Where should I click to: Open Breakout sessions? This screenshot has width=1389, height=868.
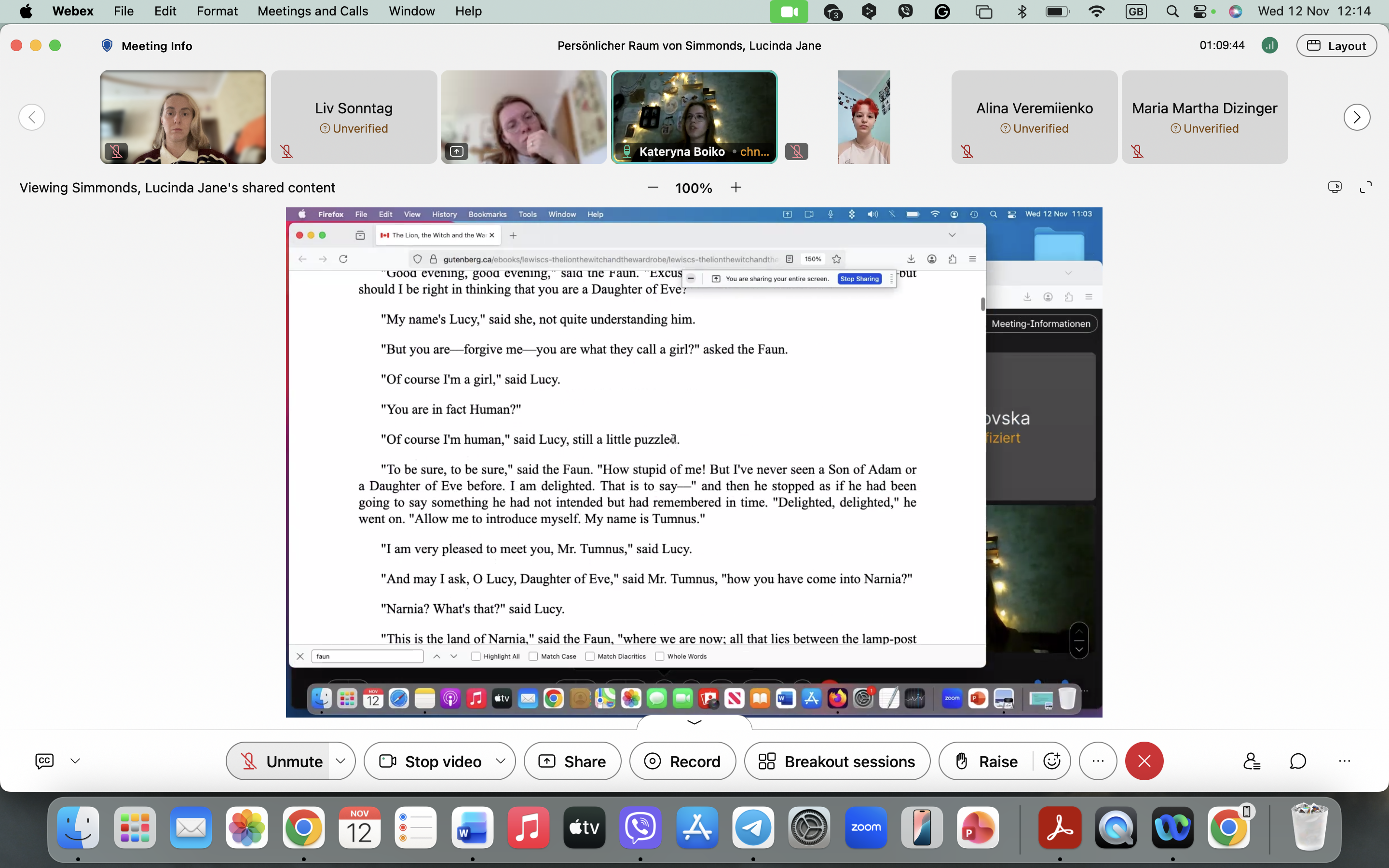point(837,761)
